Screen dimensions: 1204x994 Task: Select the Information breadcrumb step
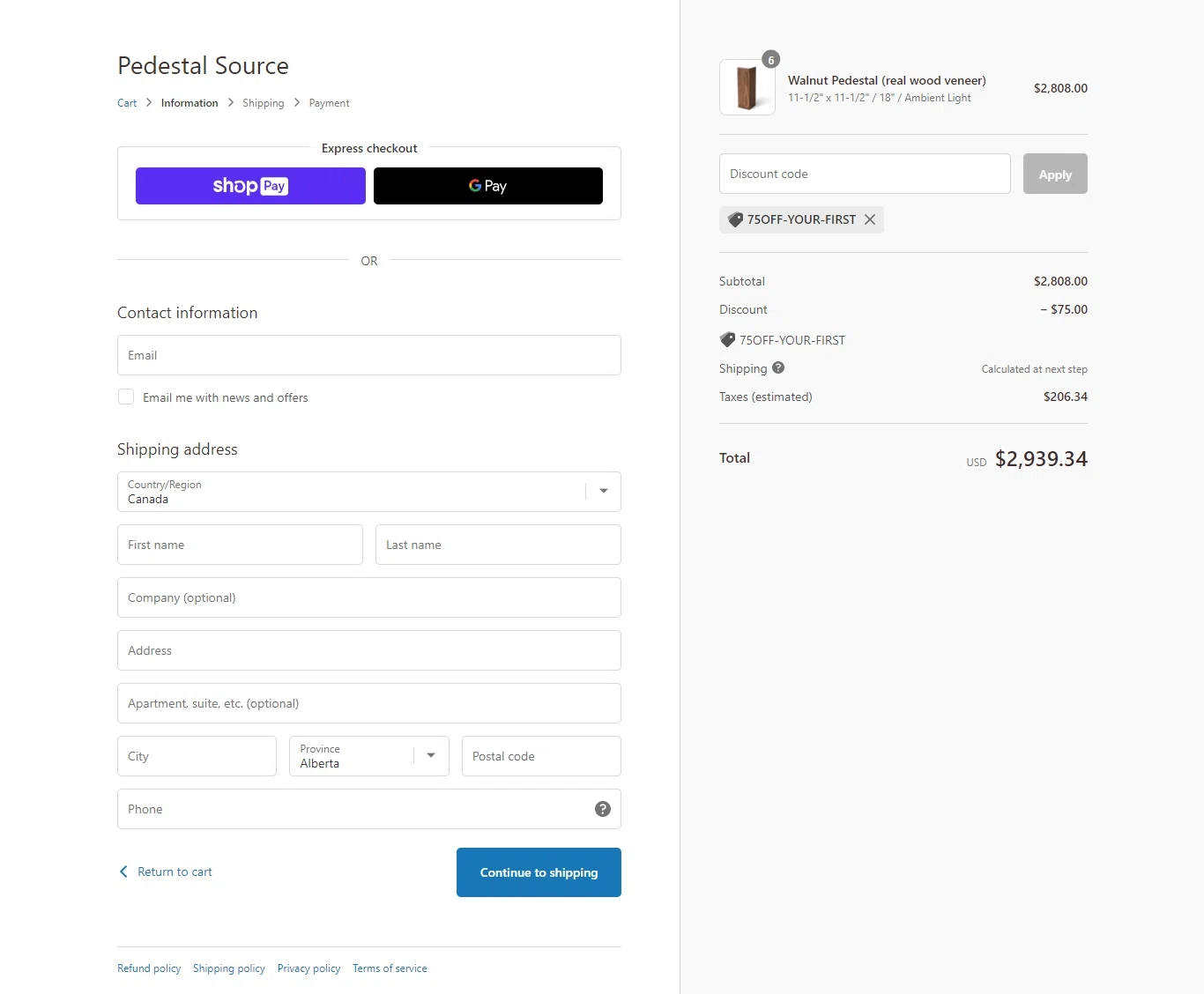point(190,103)
